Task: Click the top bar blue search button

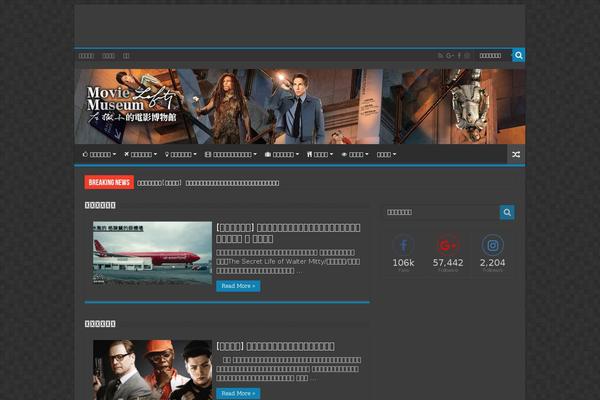Action: point(518,56)
